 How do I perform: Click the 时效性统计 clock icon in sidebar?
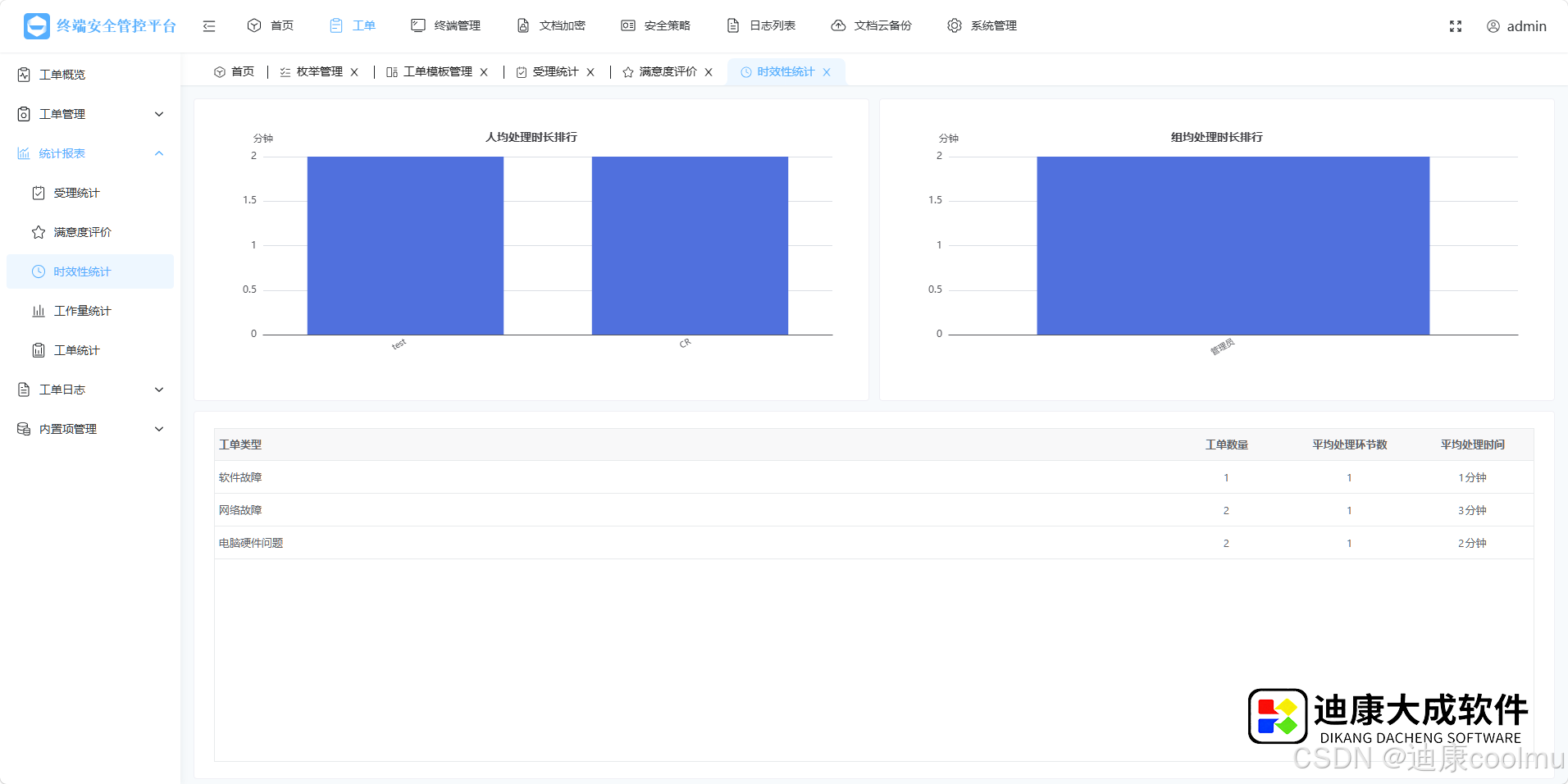[39, 271]
